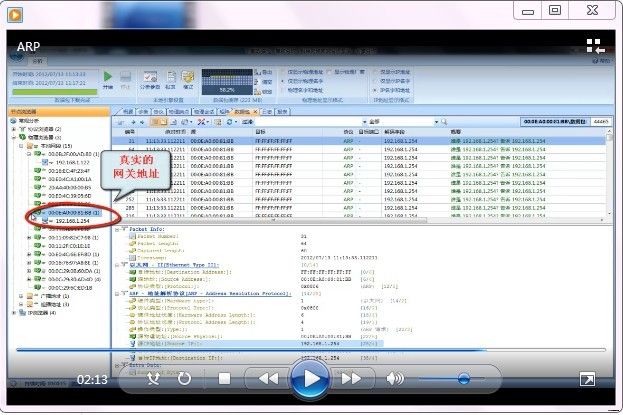Switch to the 协议 tab
Screen dimensions: 623x415
(x=158, y=112)
